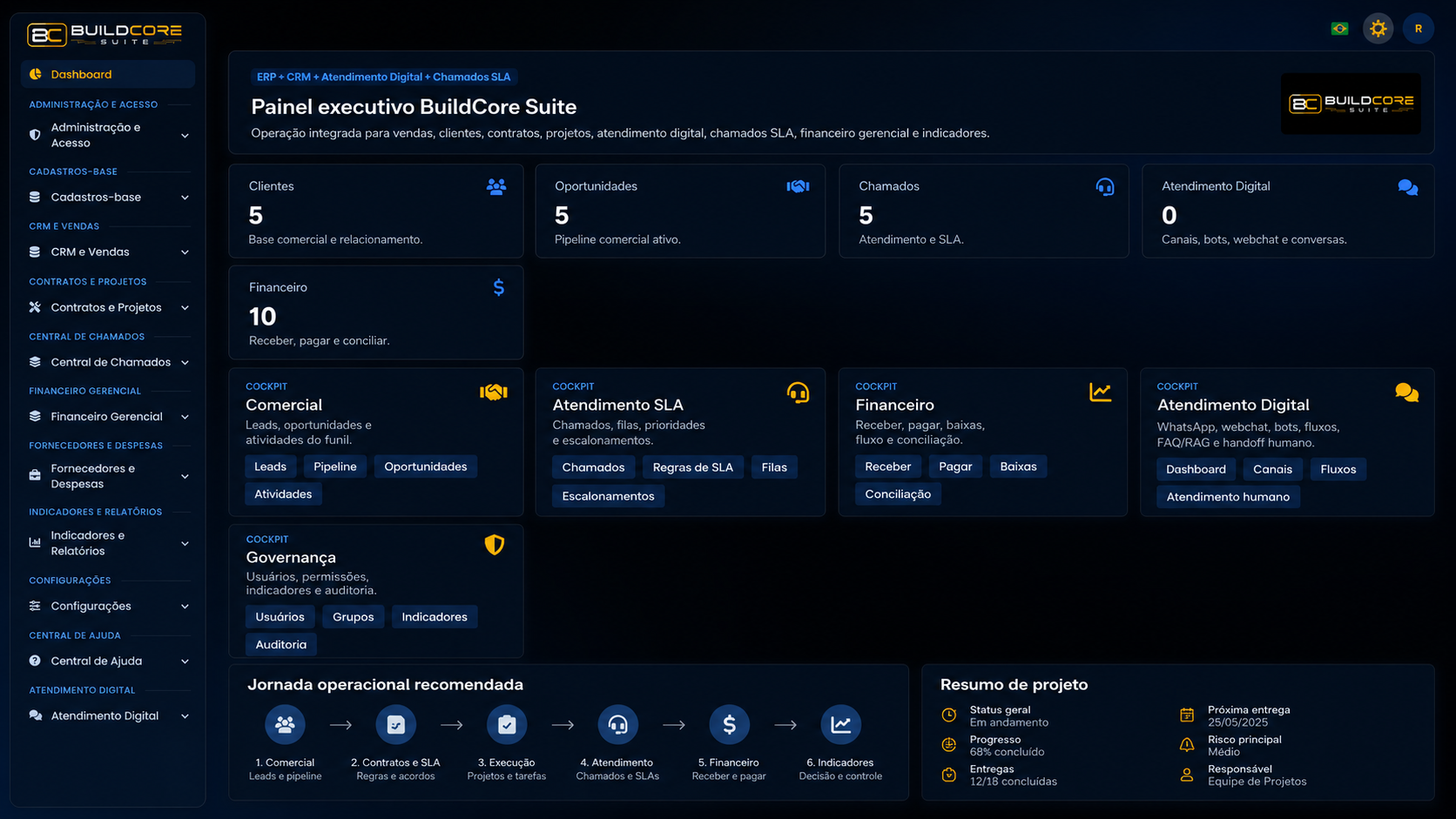Click journey step 1 Comercial icon
This screenshot has width=1456, height=819.
pyautogui.click(x=285, y=724)
